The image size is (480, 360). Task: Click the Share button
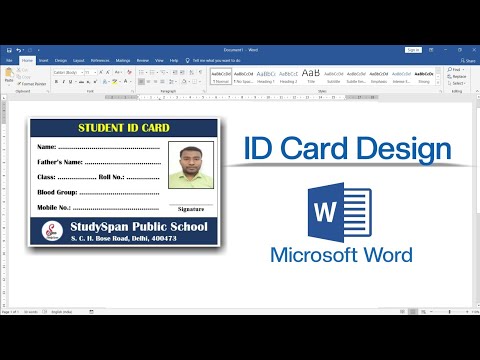tap(468, 61)
